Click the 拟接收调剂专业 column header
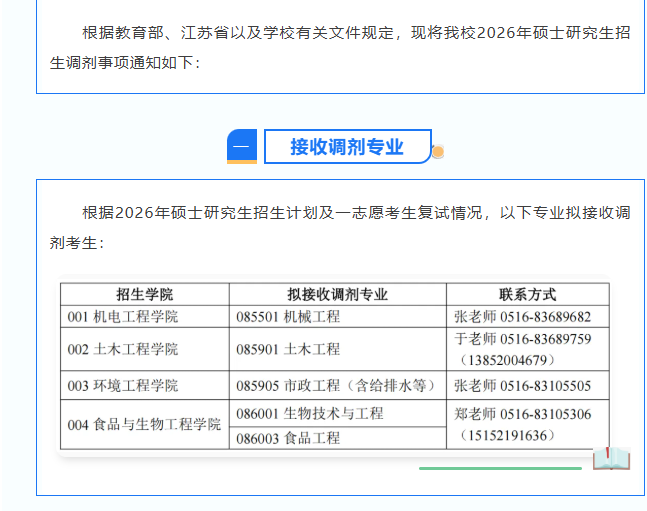The image size is (647, 511). click(337, 294)
